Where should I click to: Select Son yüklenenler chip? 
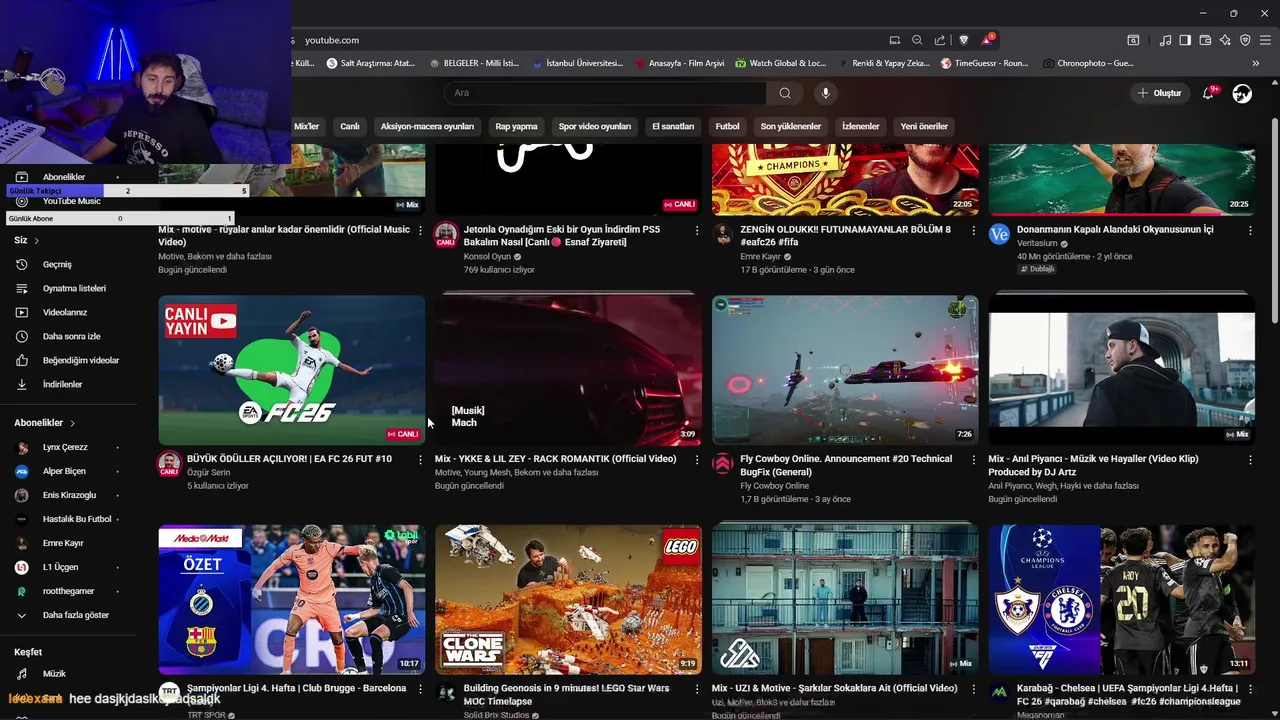coord(791,127)
